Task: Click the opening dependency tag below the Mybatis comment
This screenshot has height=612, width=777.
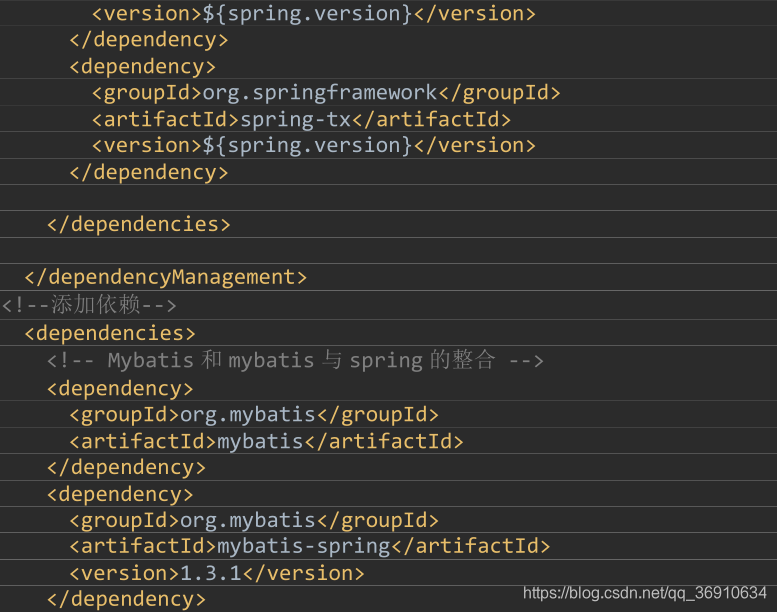Action: pyautogui.click(x=120, y=389)
